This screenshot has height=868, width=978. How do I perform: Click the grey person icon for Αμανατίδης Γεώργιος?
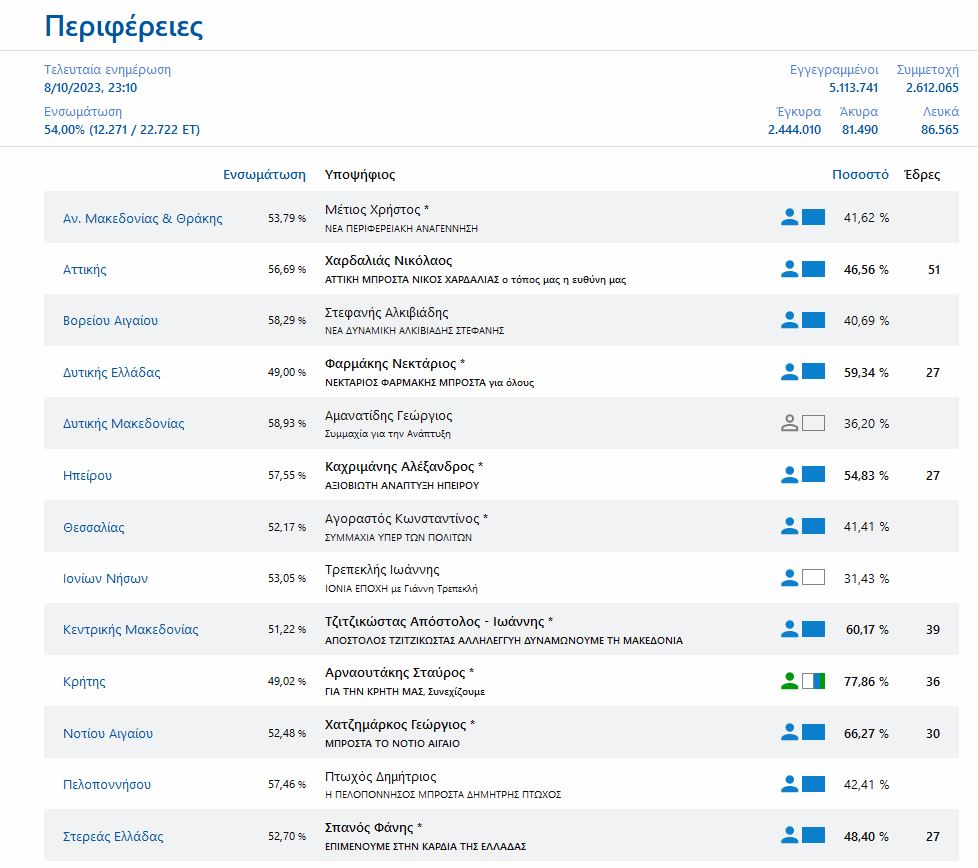coord(789,423)
